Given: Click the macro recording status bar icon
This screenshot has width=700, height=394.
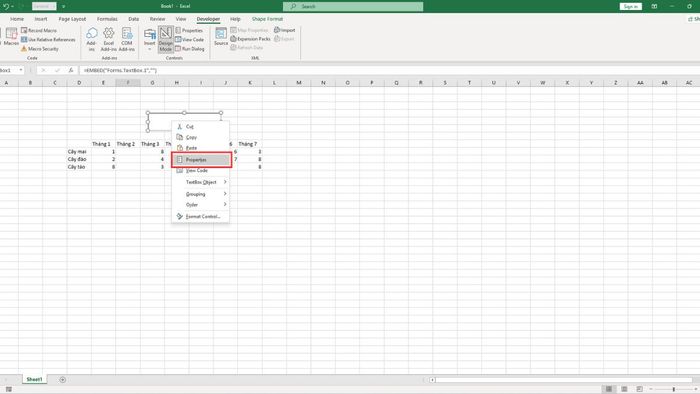Looking at the screenshot, I should point(8,389).
